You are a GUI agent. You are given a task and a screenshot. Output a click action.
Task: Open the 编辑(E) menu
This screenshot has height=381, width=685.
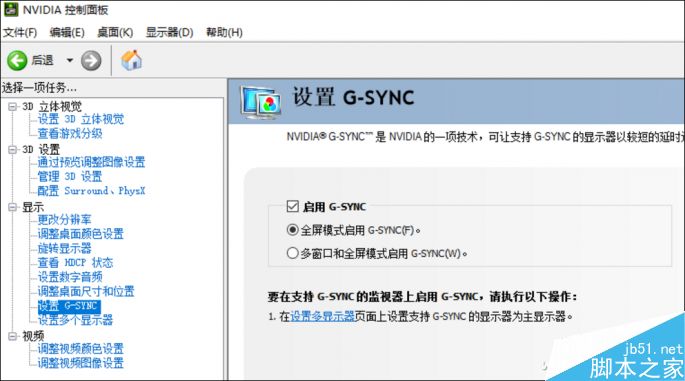pos(67,32)
